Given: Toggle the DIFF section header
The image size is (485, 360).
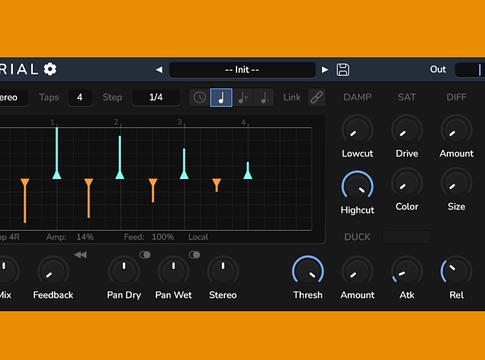Looking at the screenshot, I should point(456,97).
